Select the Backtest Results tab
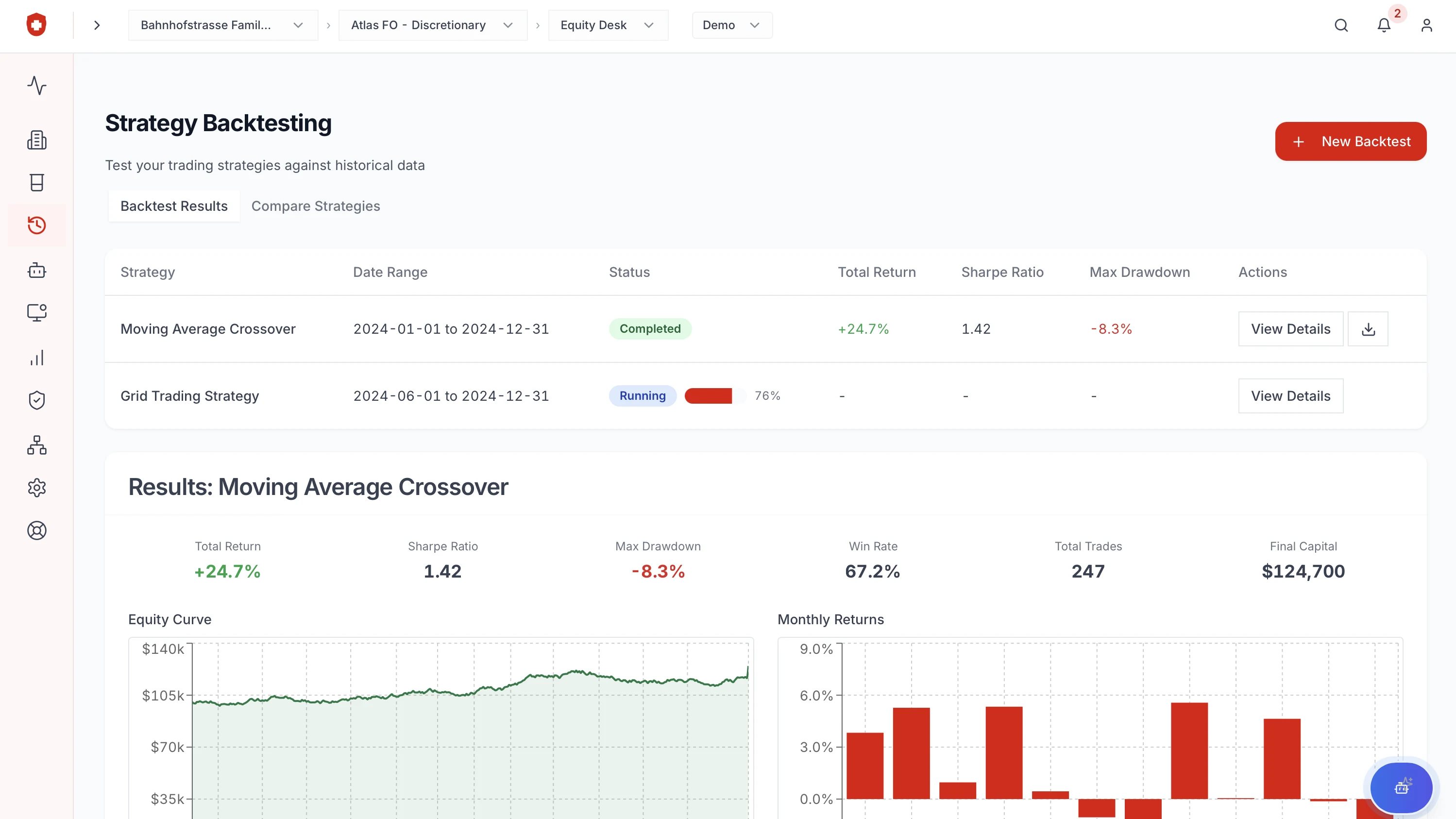Screen dimensions: 1456x819 coord(173,206)
